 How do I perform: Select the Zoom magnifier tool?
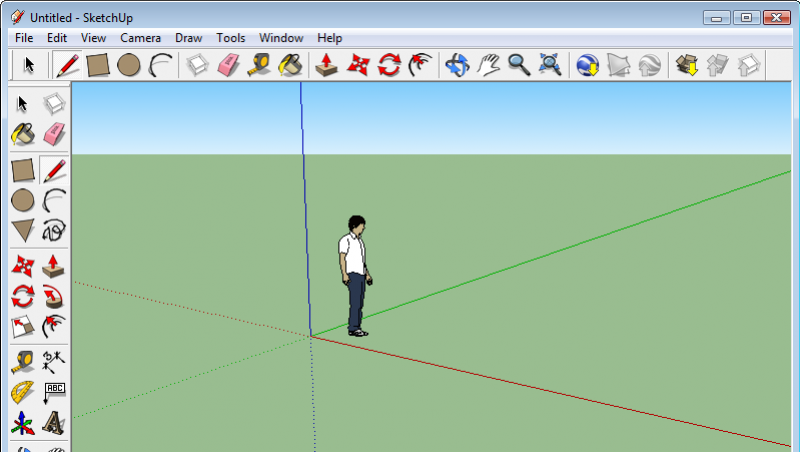point(519,65)
